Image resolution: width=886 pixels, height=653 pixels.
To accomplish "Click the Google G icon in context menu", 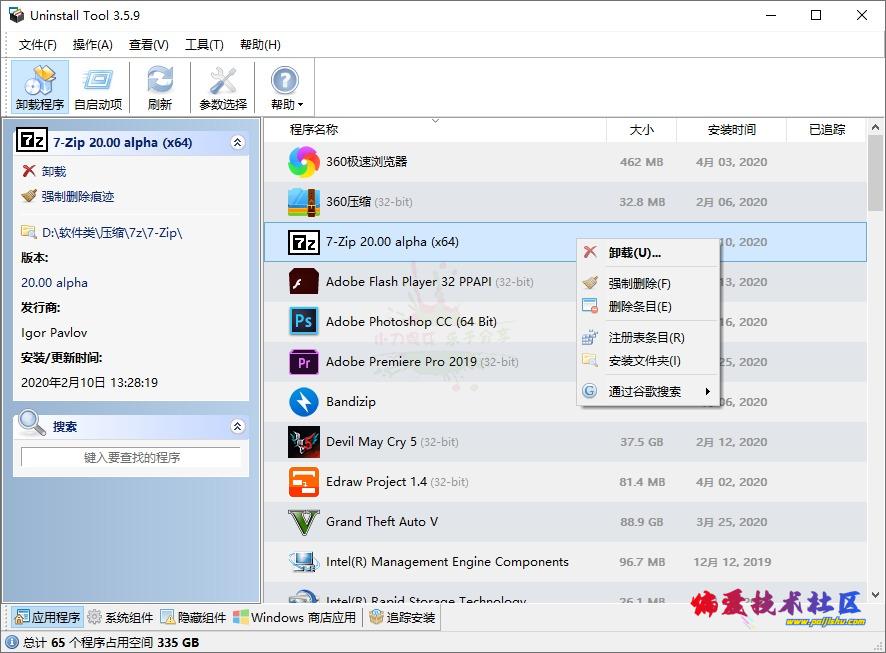I will pos(590,391).
